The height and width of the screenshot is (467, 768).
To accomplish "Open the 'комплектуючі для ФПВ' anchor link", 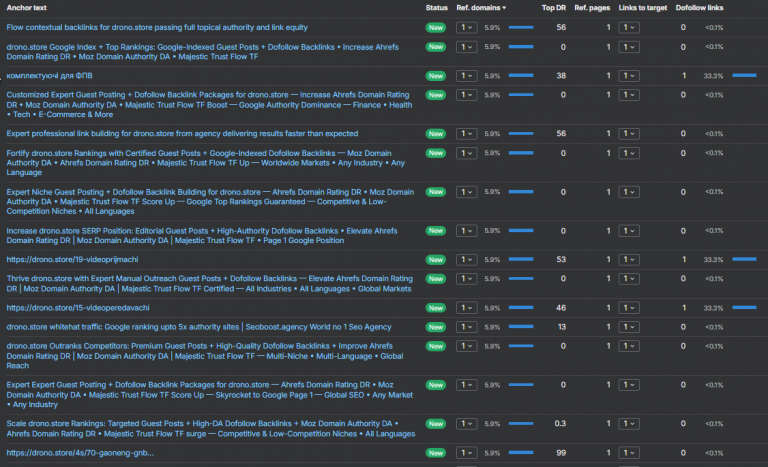I will [x=49, y=75].
